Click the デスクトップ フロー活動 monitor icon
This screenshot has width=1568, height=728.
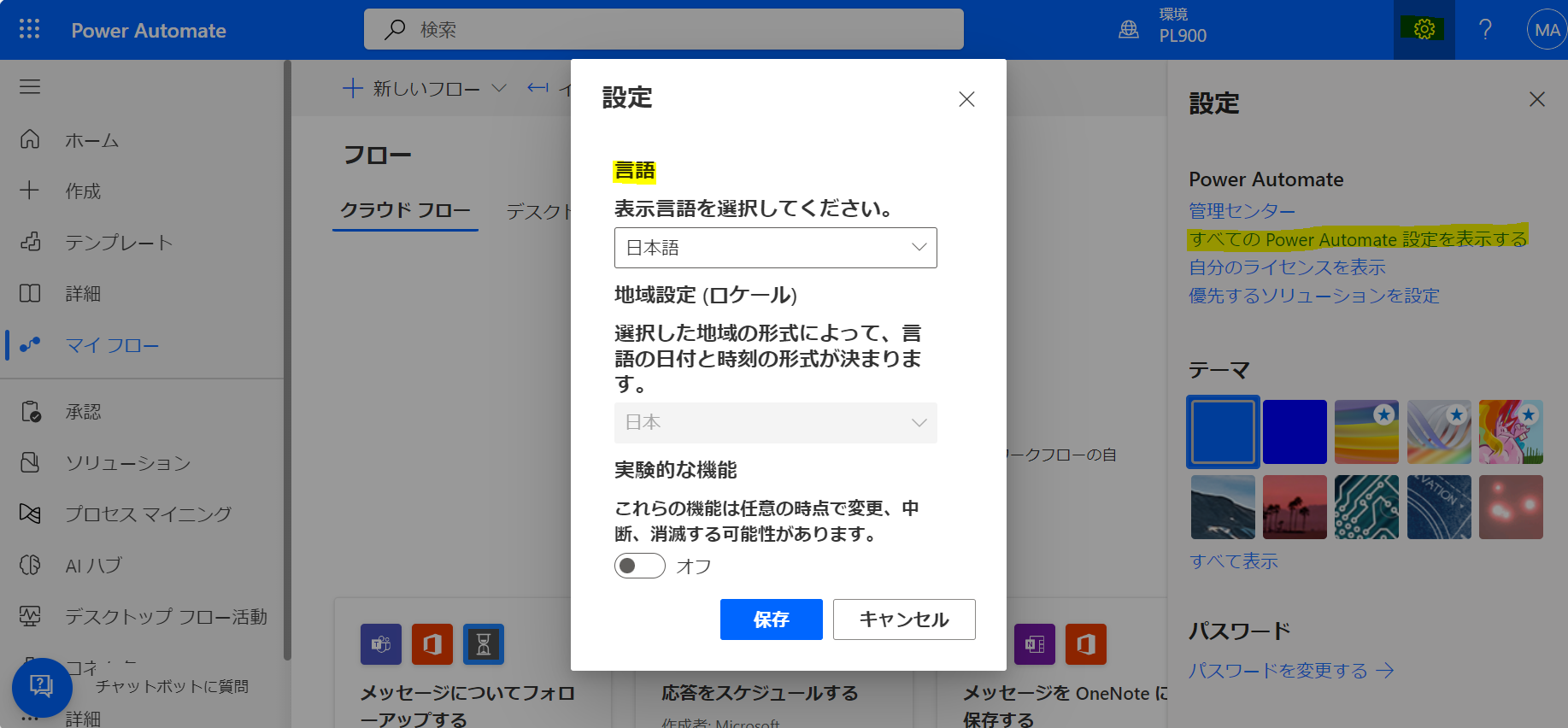tap(30, 617)
